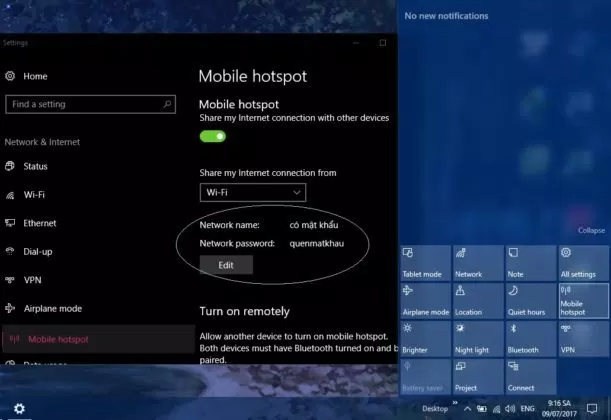
Task: Click the Settings gear on the taskbar
Action: coord(19,408)
